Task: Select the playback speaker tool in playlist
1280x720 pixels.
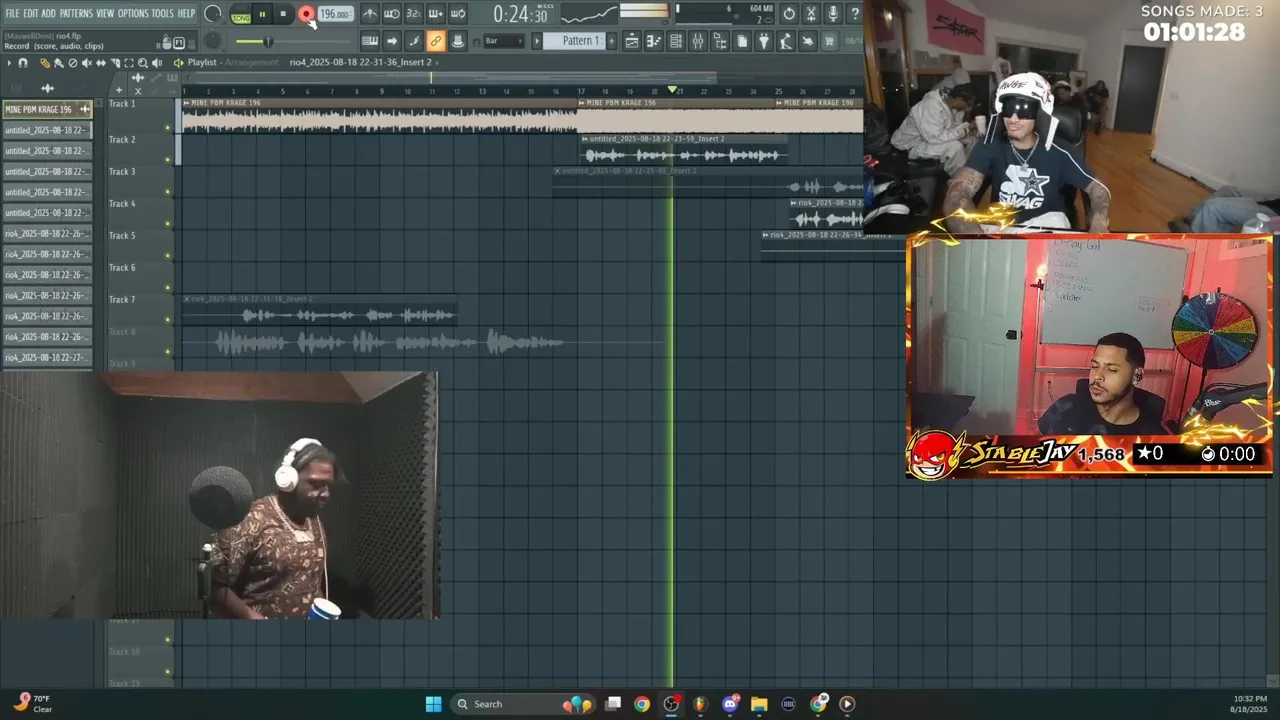Action: pos(157,62)
